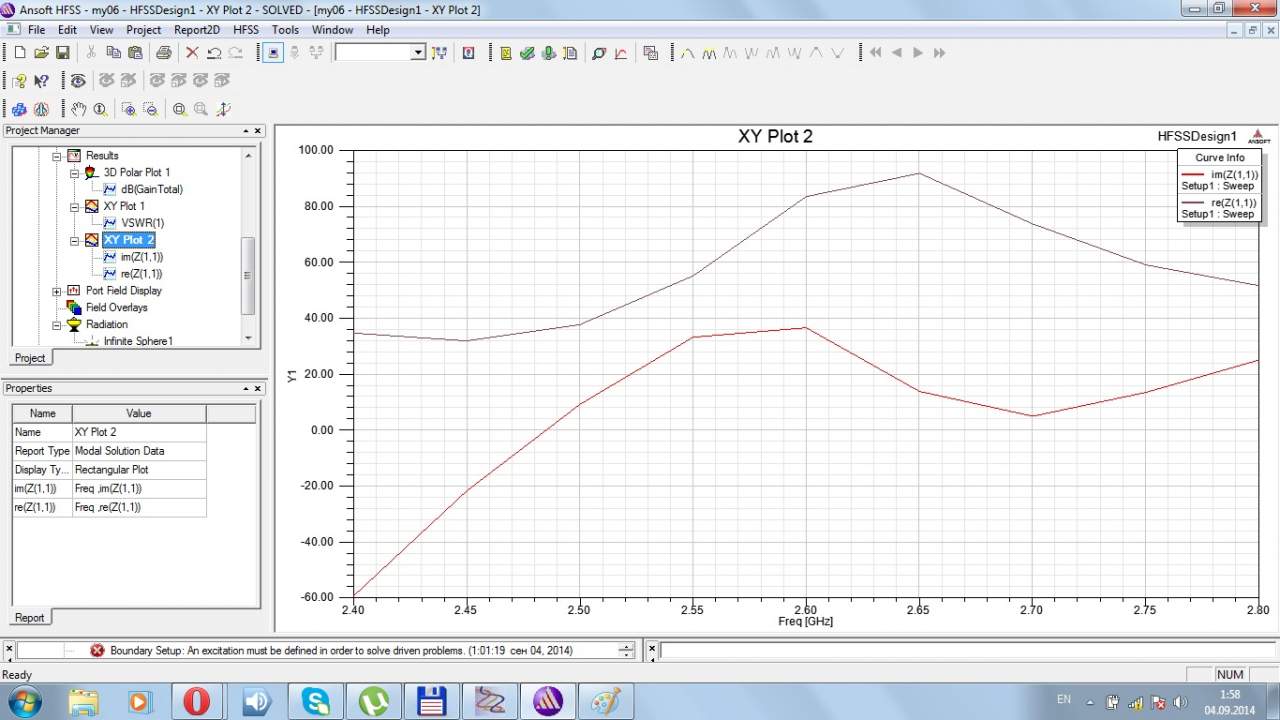Screen dimensions: 1280x720
Task: Click the Undo arrow icon
Action: coord(213,53)
